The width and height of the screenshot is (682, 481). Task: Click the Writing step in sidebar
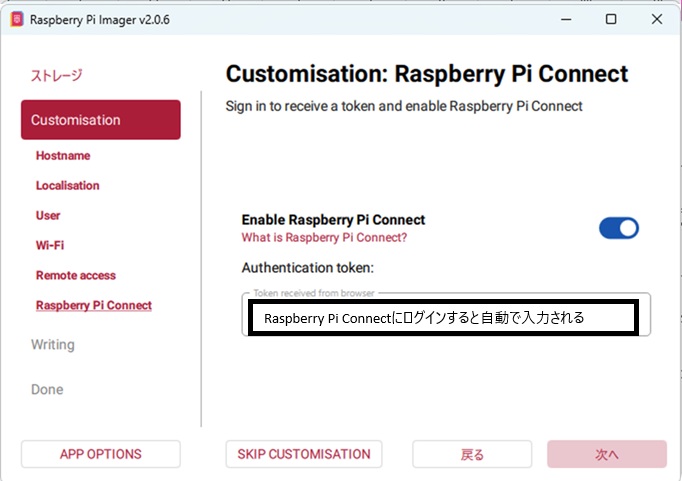[53, 345]
